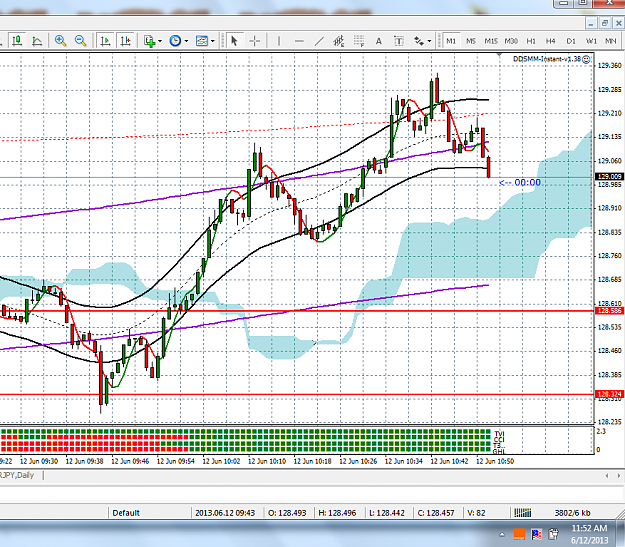625x547 pixels.
Task: Click status bar volume V: 82
Action: click(476, 513)
